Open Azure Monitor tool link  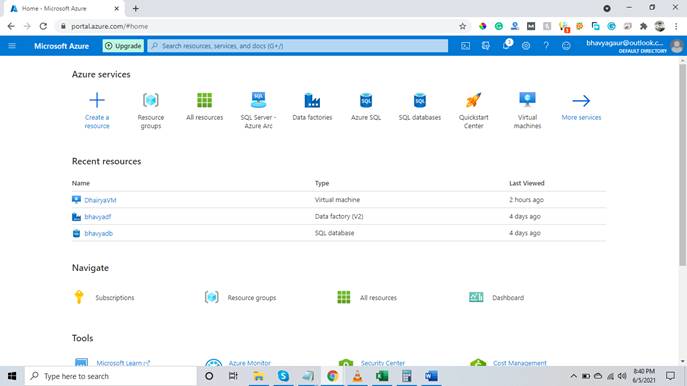(x=249, y=363)
